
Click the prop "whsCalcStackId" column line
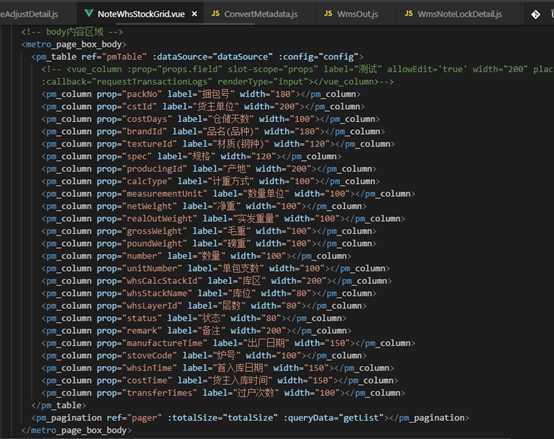(x=217, y=281)
